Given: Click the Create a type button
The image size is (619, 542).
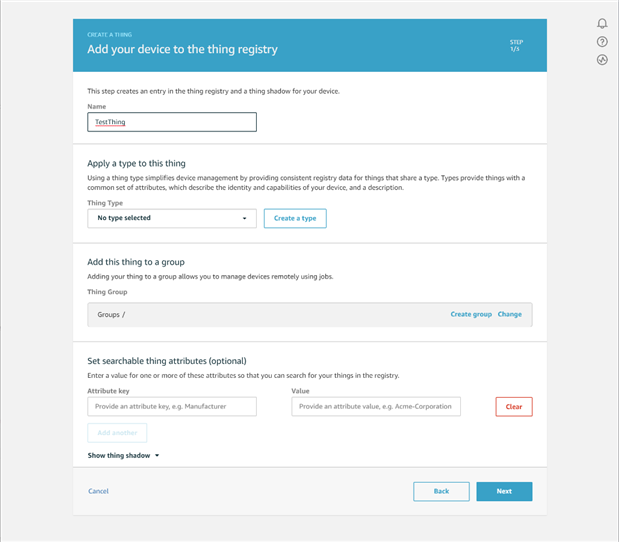Looking at the screenshot, I should click(295, 218).
